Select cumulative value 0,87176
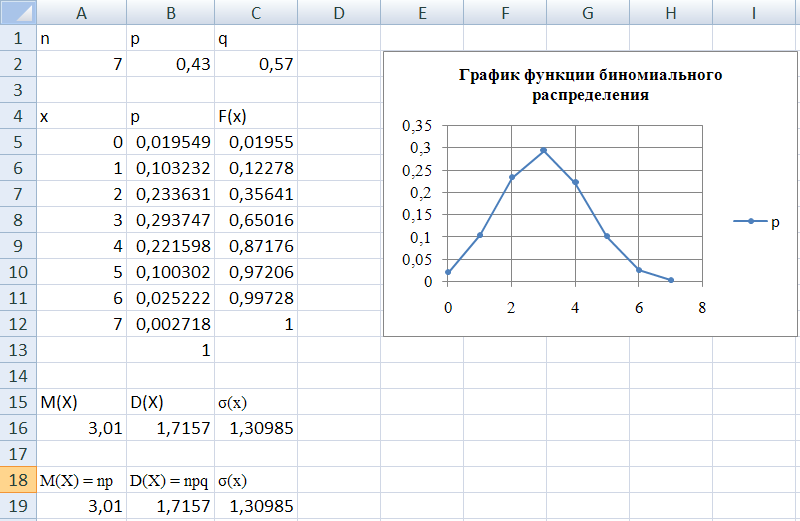 [256, 246]
